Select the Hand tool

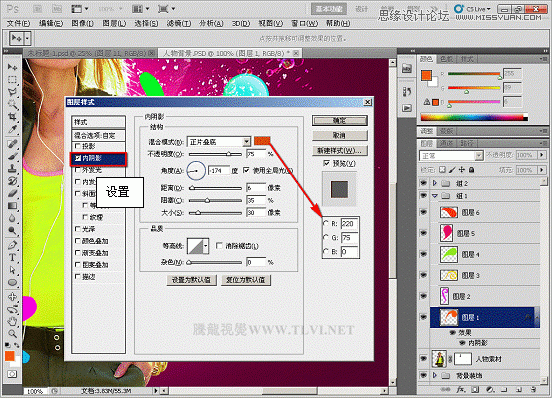click(12, 321)
